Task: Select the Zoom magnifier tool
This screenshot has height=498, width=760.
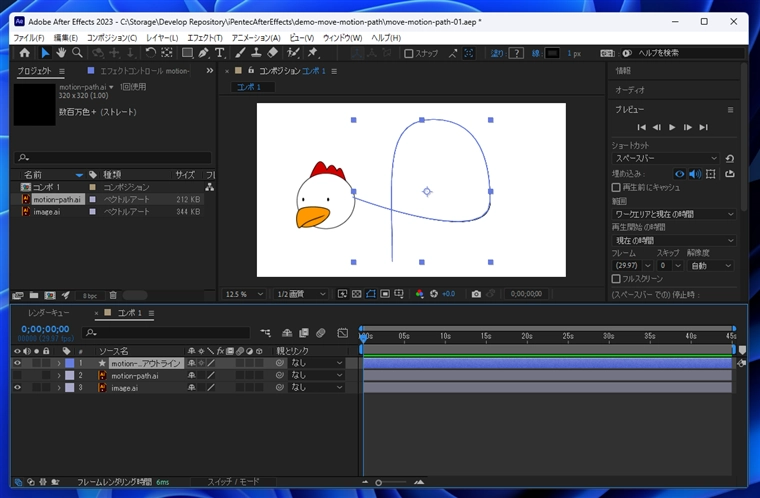Action: point(77,53)
